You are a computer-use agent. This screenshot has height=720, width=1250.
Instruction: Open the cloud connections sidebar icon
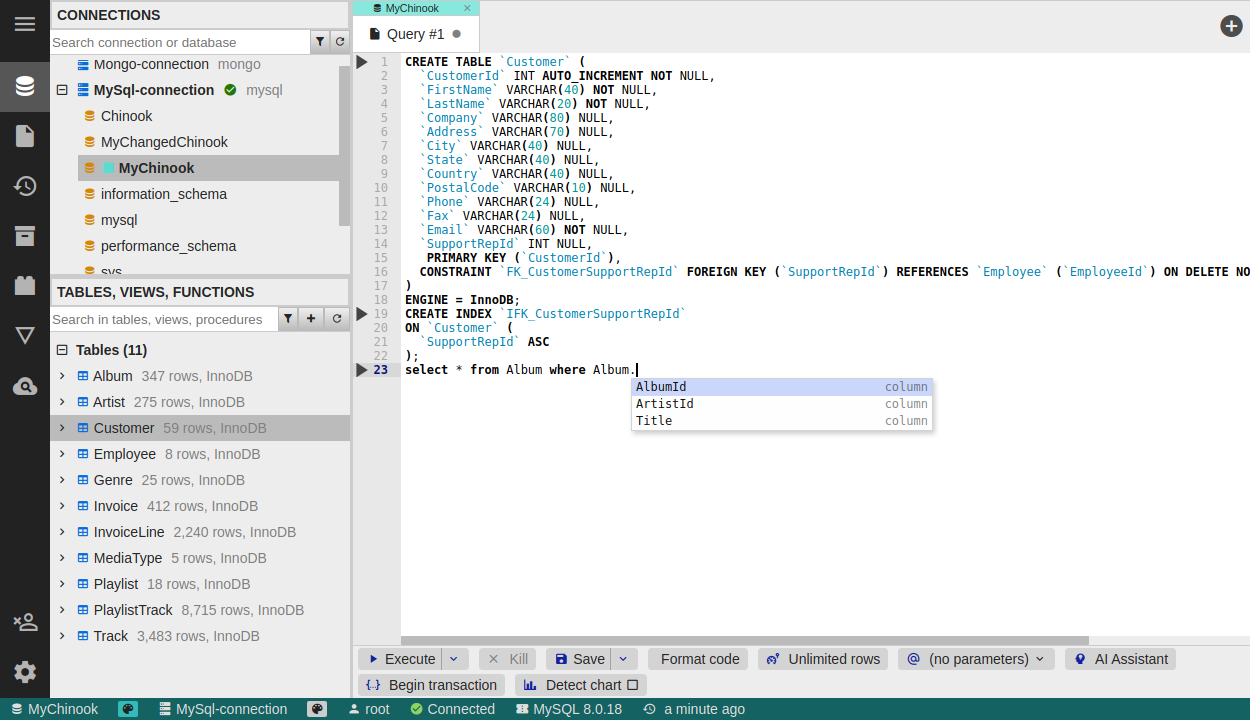click(25, 386)
